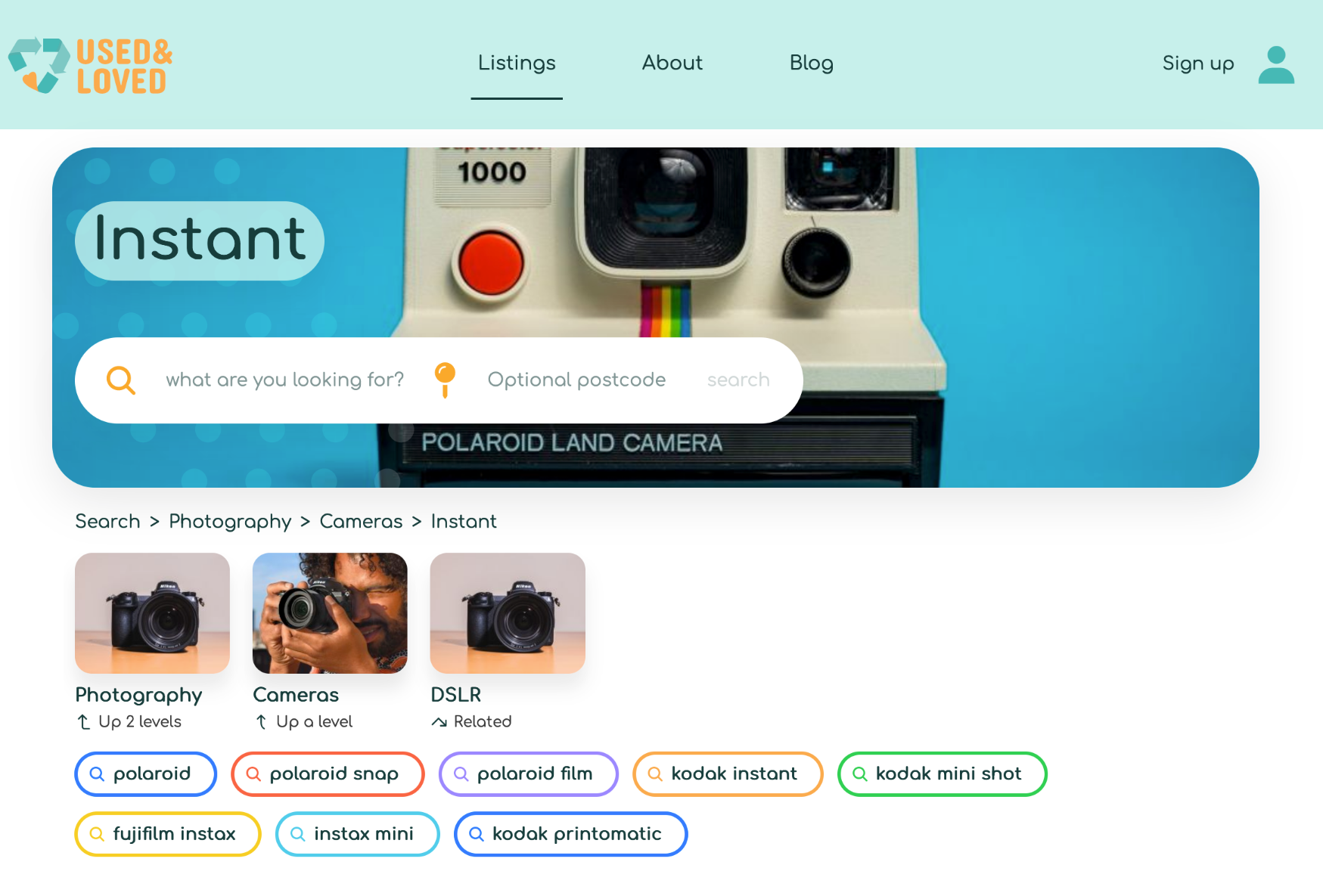Go to Photography in the breadcrumb

click(x=230, y=522)
